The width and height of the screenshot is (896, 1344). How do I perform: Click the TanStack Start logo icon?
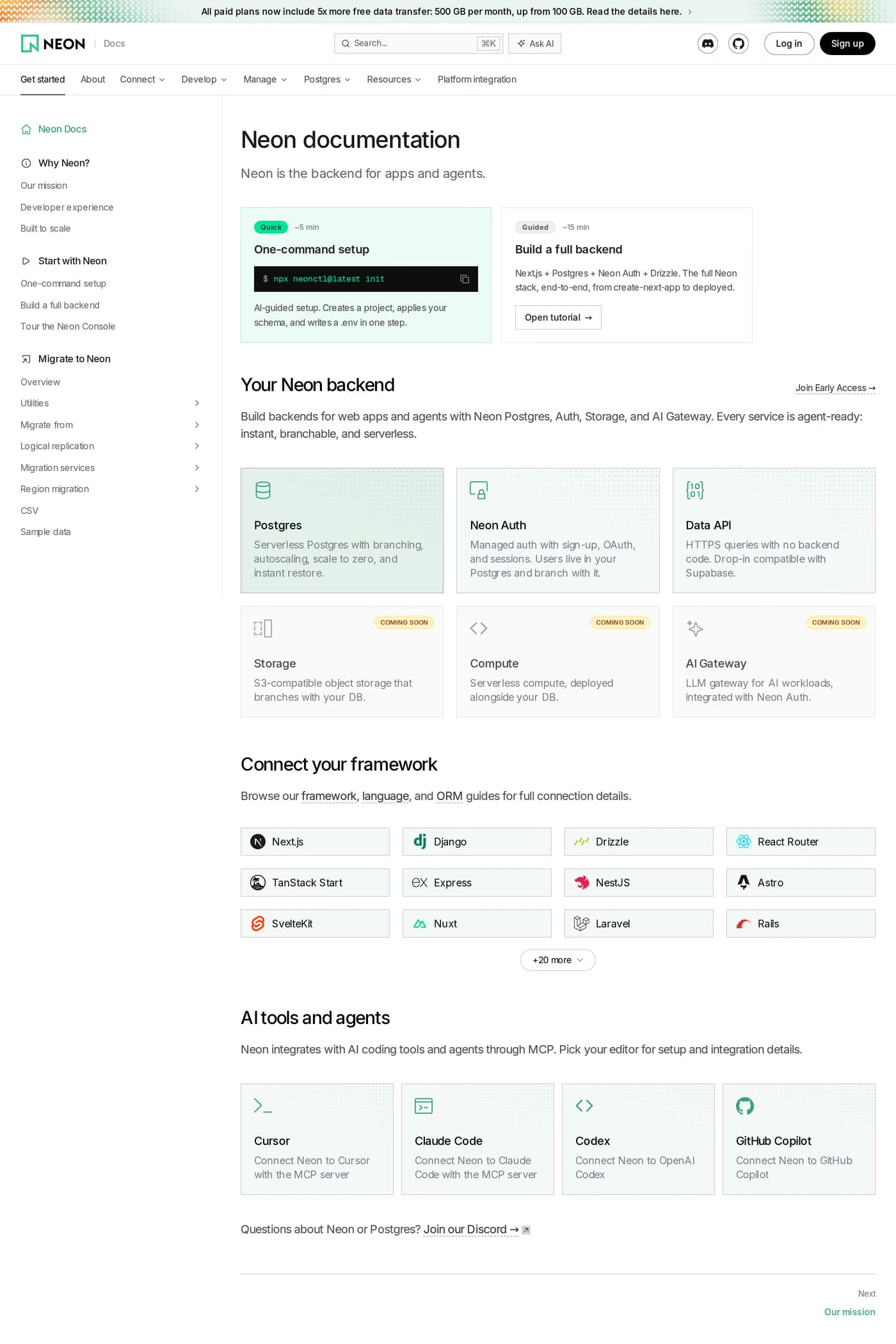click(258, 883)
